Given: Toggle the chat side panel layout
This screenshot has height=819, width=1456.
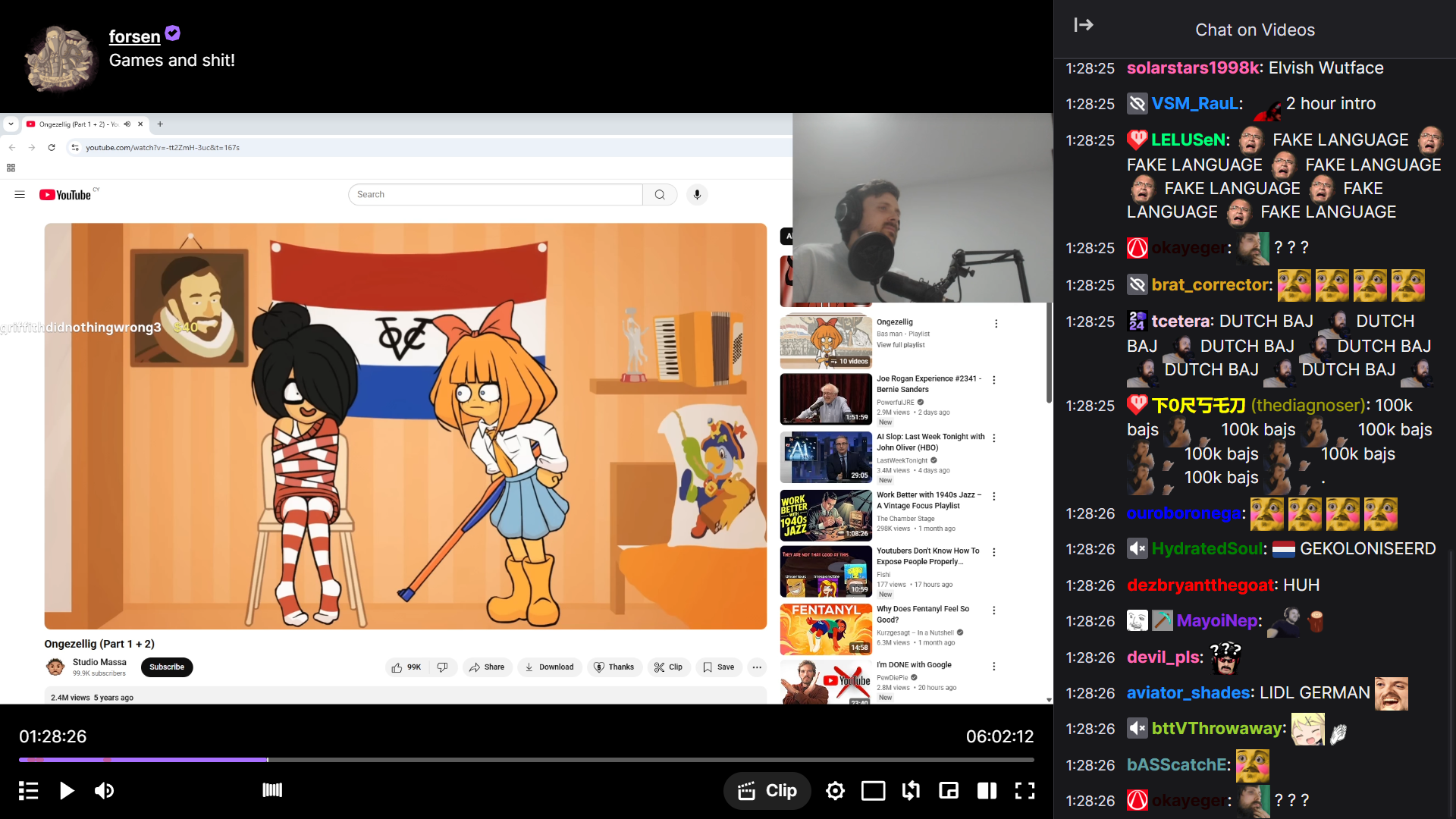Looking at the screenshot, I should pos(987,791).
